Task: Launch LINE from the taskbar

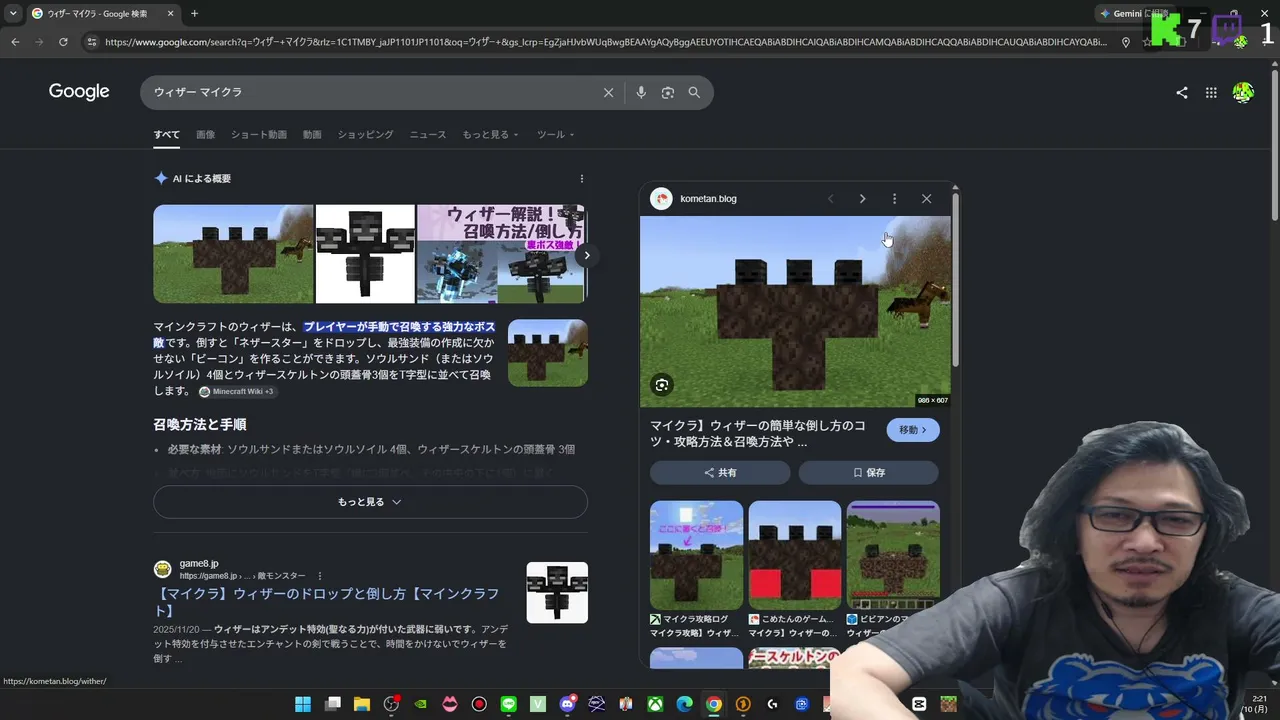Action: click(508, 704)
